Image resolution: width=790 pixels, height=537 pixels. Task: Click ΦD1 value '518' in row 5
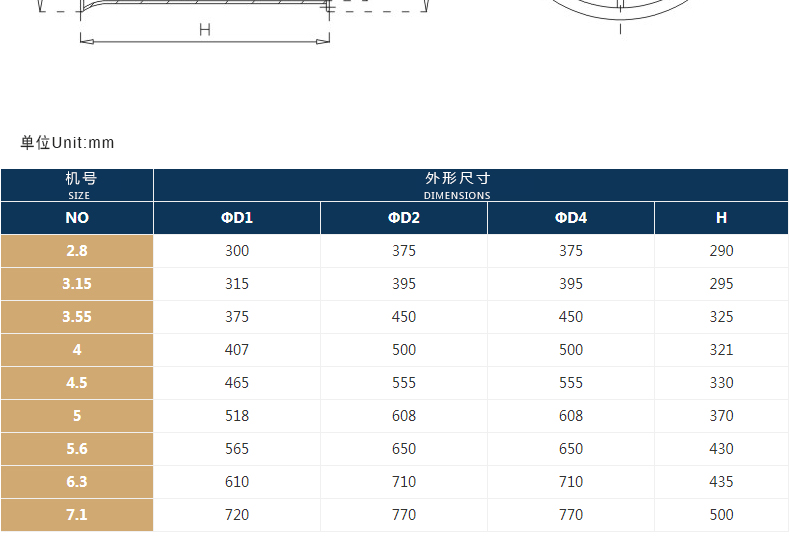pos(237,416)
